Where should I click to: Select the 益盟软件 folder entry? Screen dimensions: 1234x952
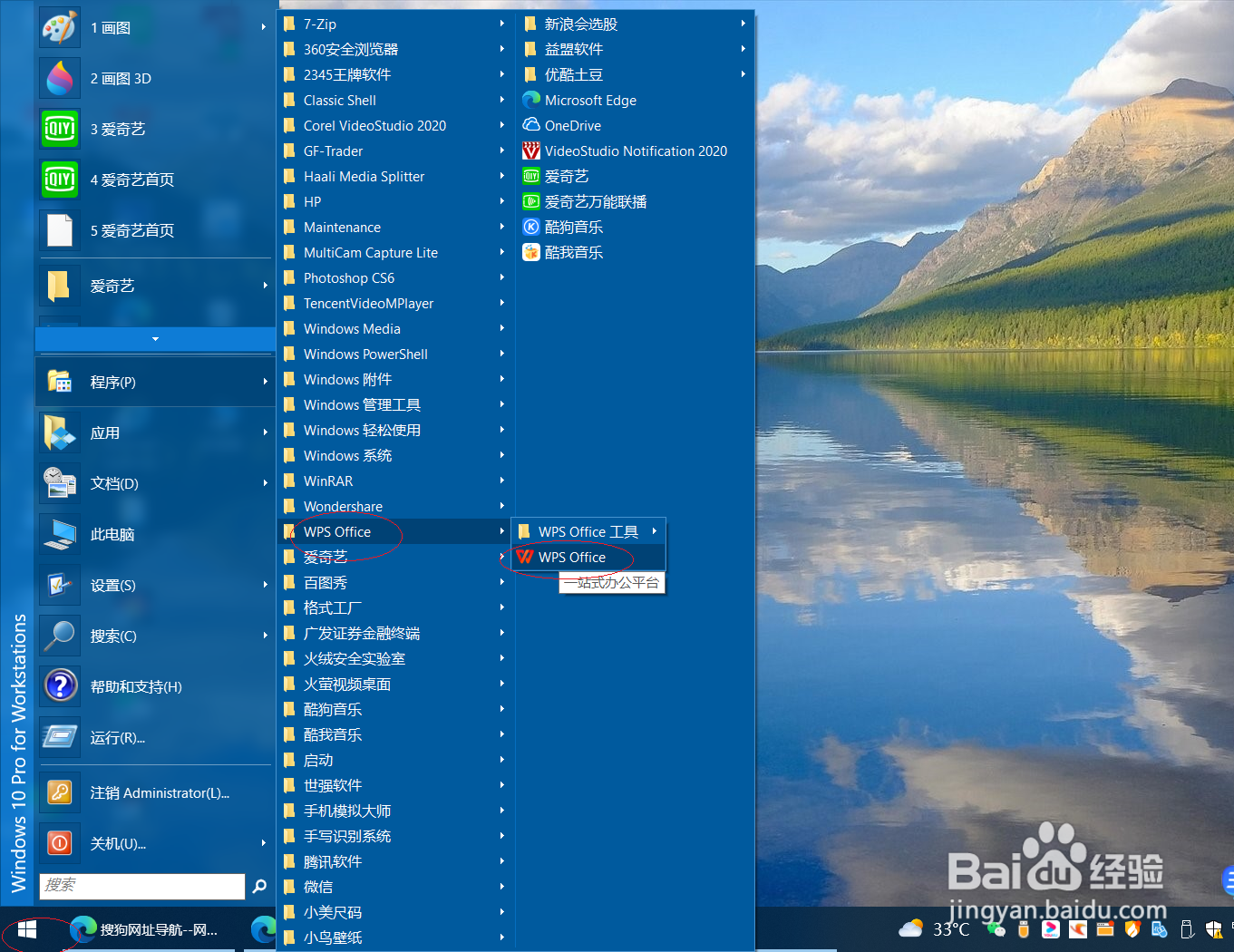pos(636,49)
